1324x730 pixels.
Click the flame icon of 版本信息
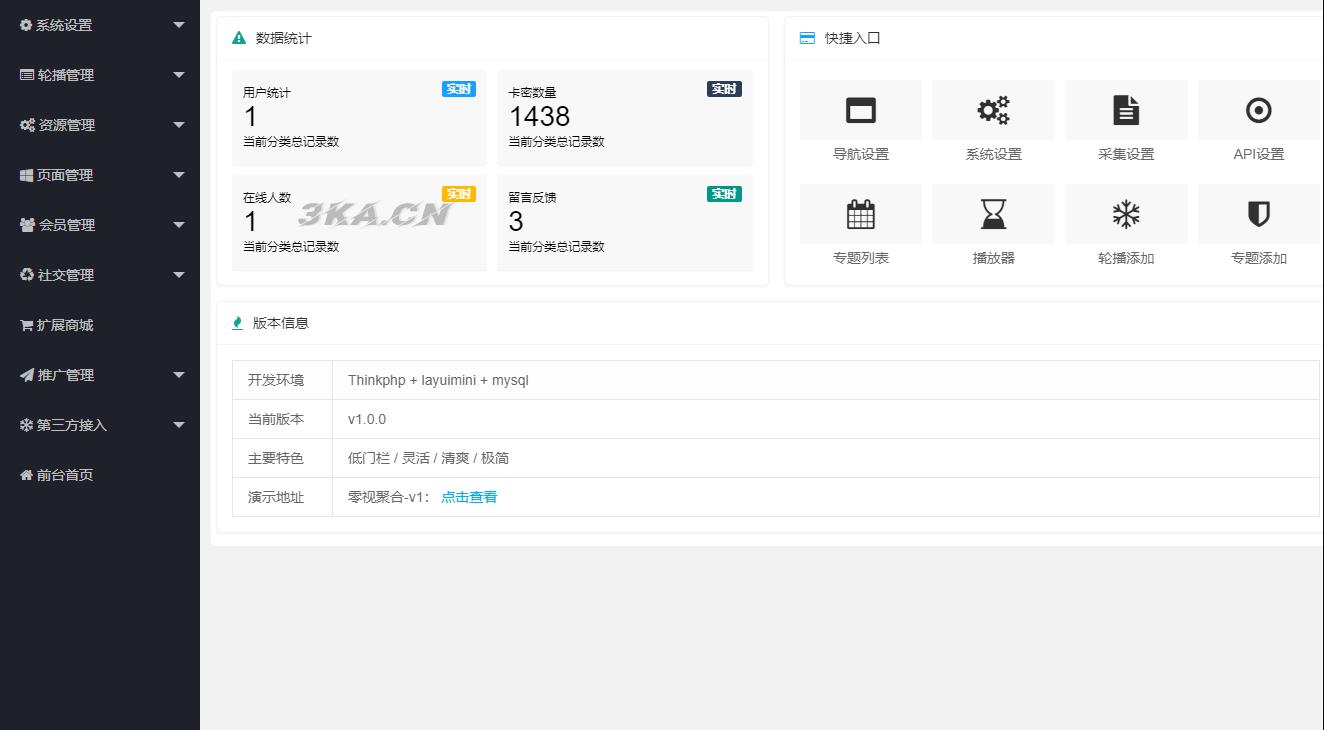238,323
